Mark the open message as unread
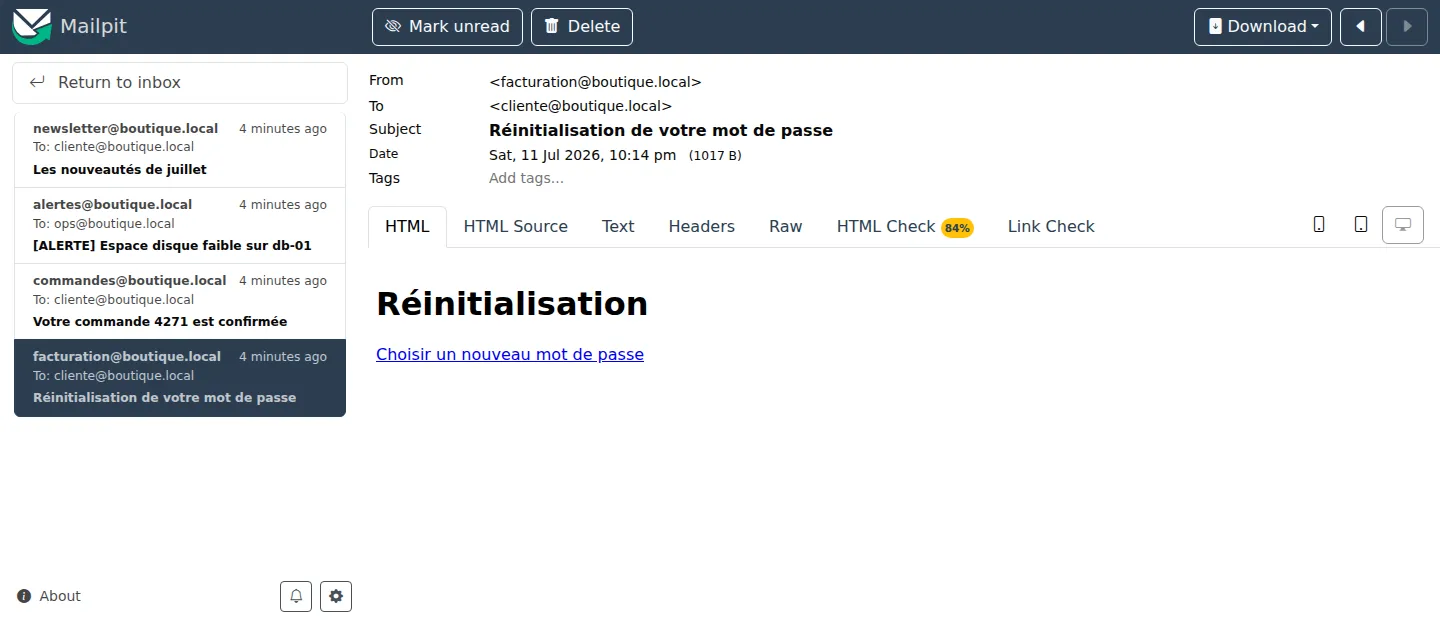 447,27
